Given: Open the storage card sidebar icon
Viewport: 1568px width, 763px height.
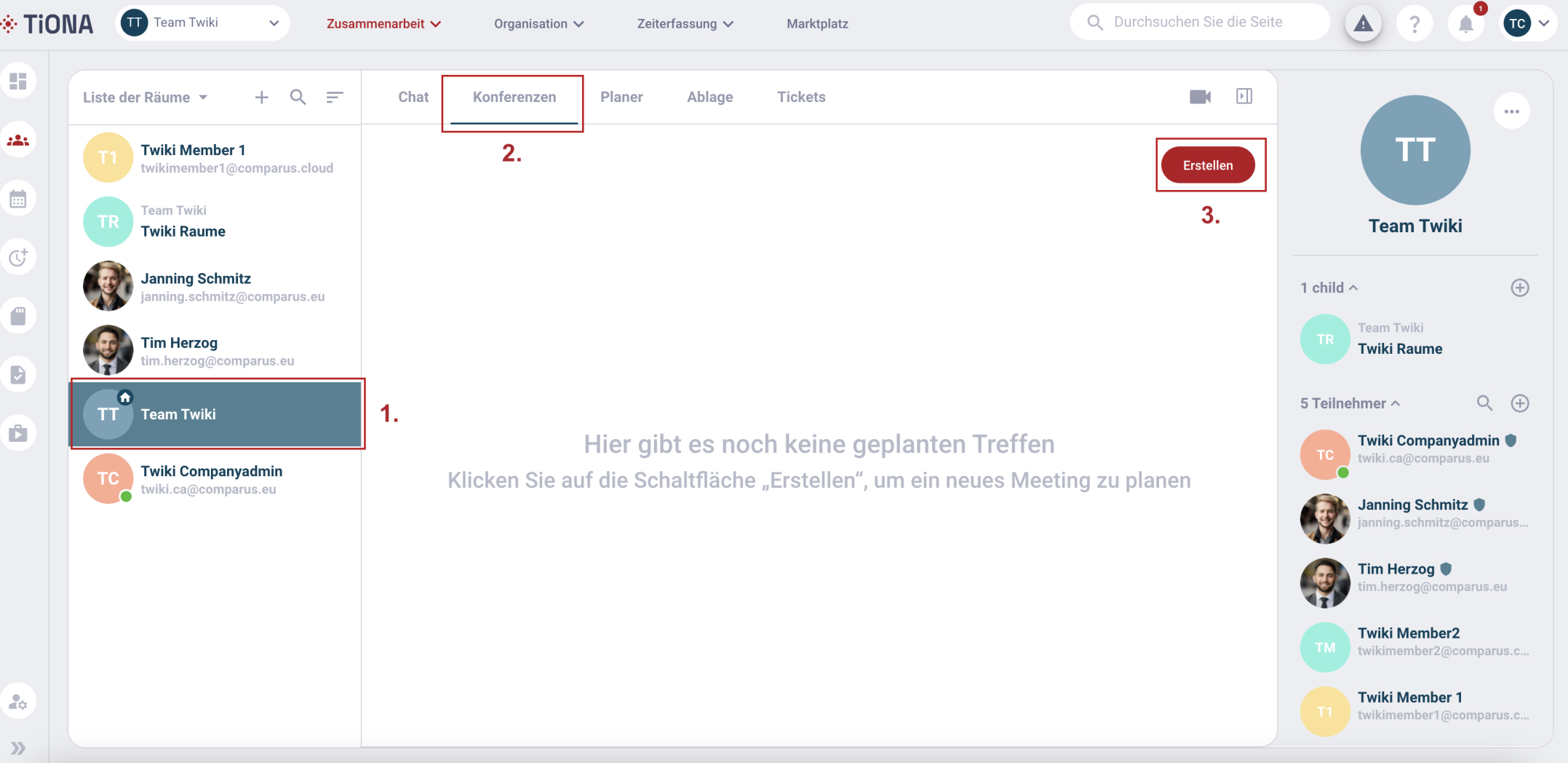Looking at the screenshot, I should pos(18,316).
